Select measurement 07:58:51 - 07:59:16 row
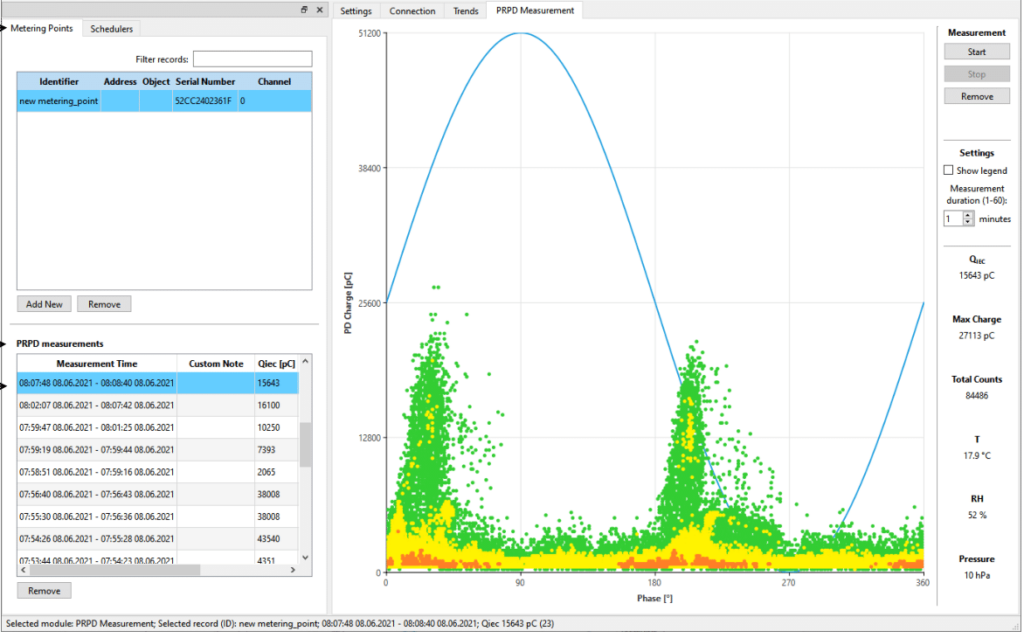Screen dimensions: 1024x638 pos(158,472)
